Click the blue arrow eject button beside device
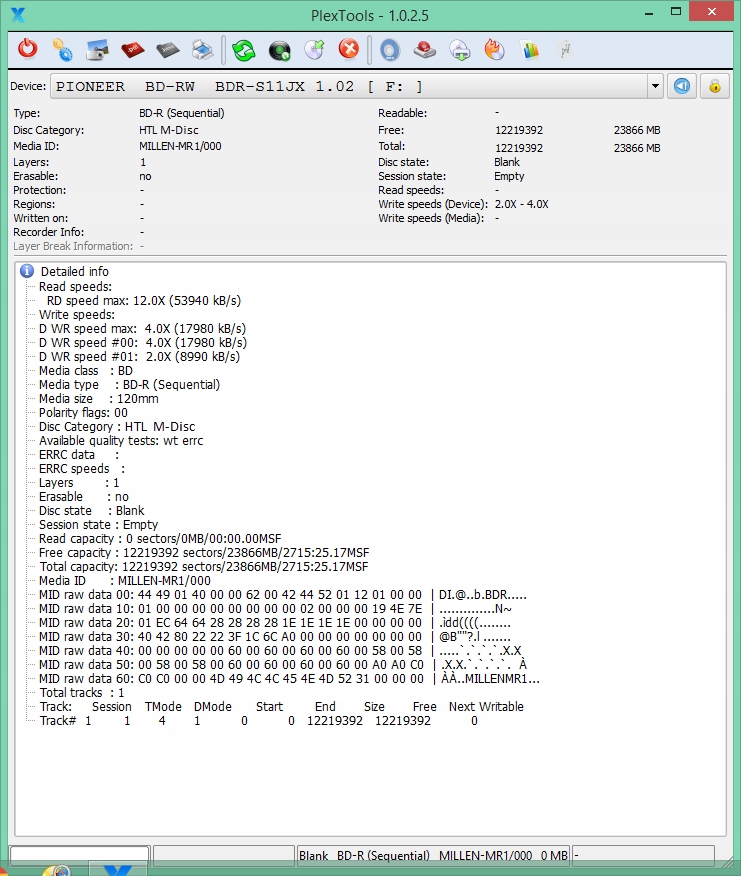Viewport: 741px width, 876px height. coord(681,86)
